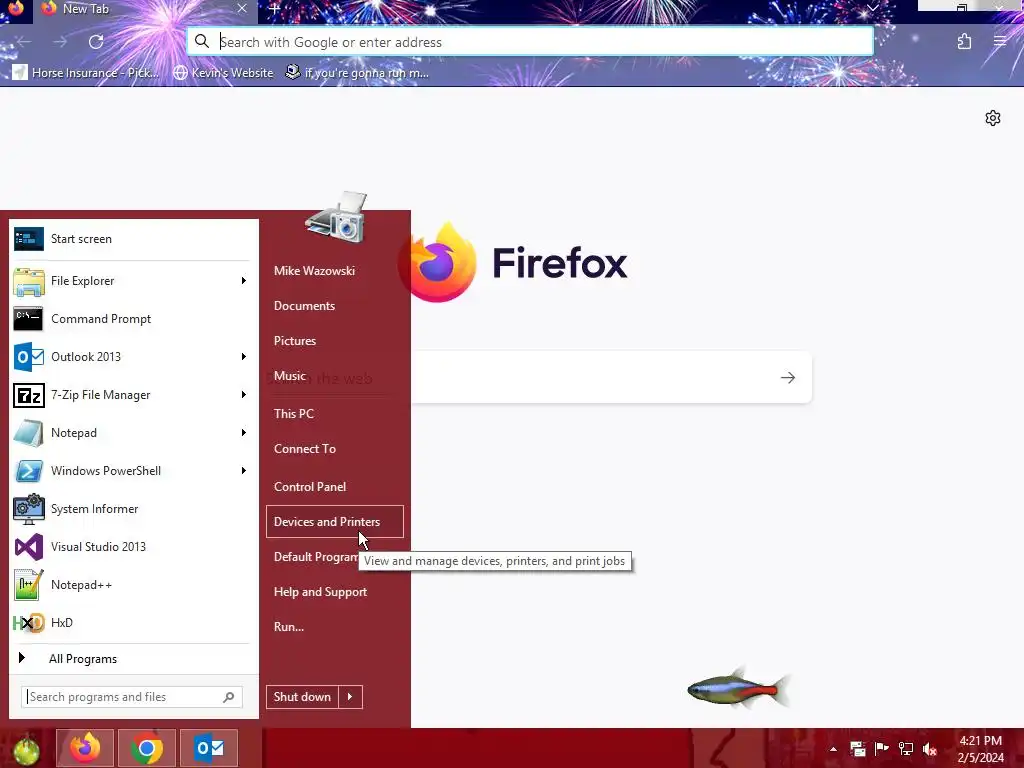Select the New Tab tab

[x=145, y=10]
